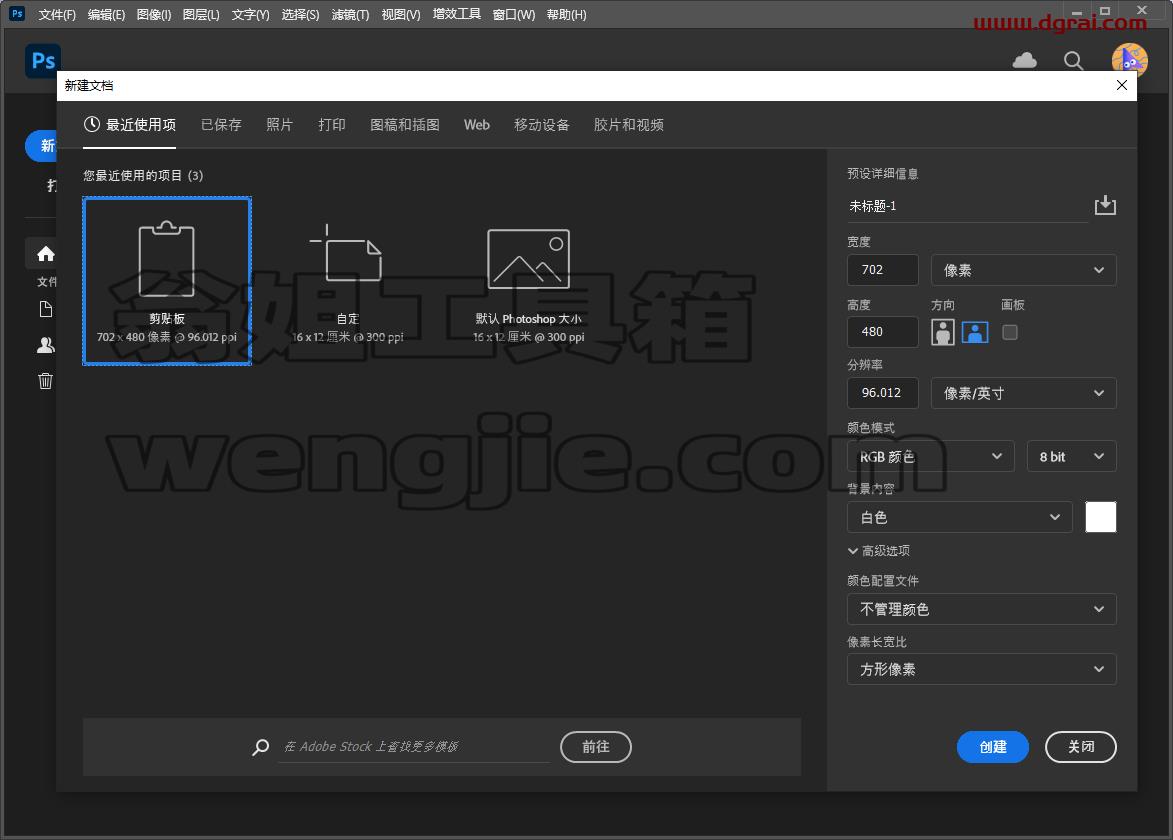This screenshot has width=1173, height=840.
Task: Open the files document icon in the sidebar
Action: (46, 309)
